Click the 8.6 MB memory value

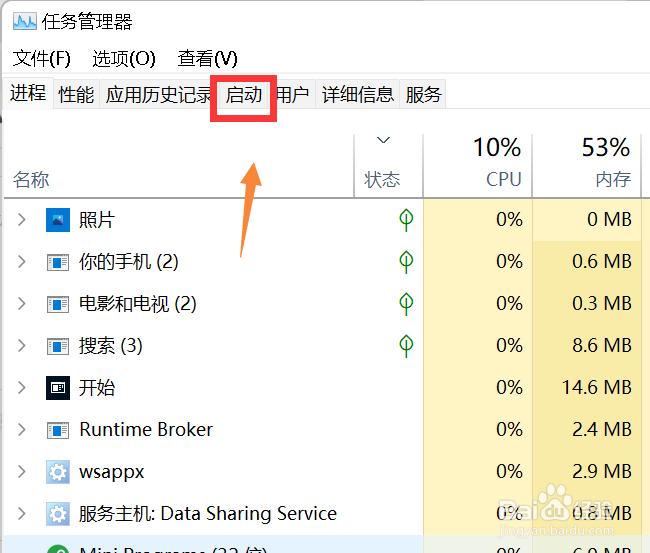point(602,345)
